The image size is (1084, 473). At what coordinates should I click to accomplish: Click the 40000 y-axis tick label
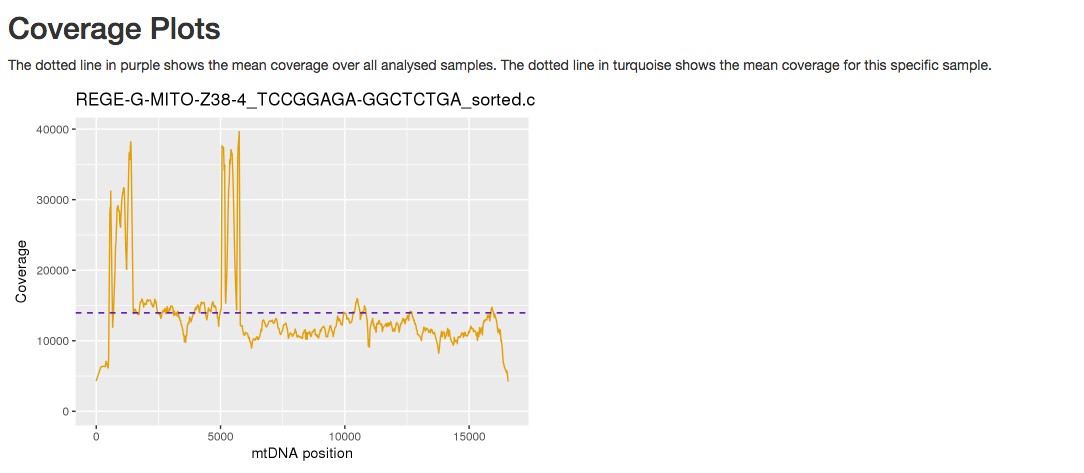(53, 129)
